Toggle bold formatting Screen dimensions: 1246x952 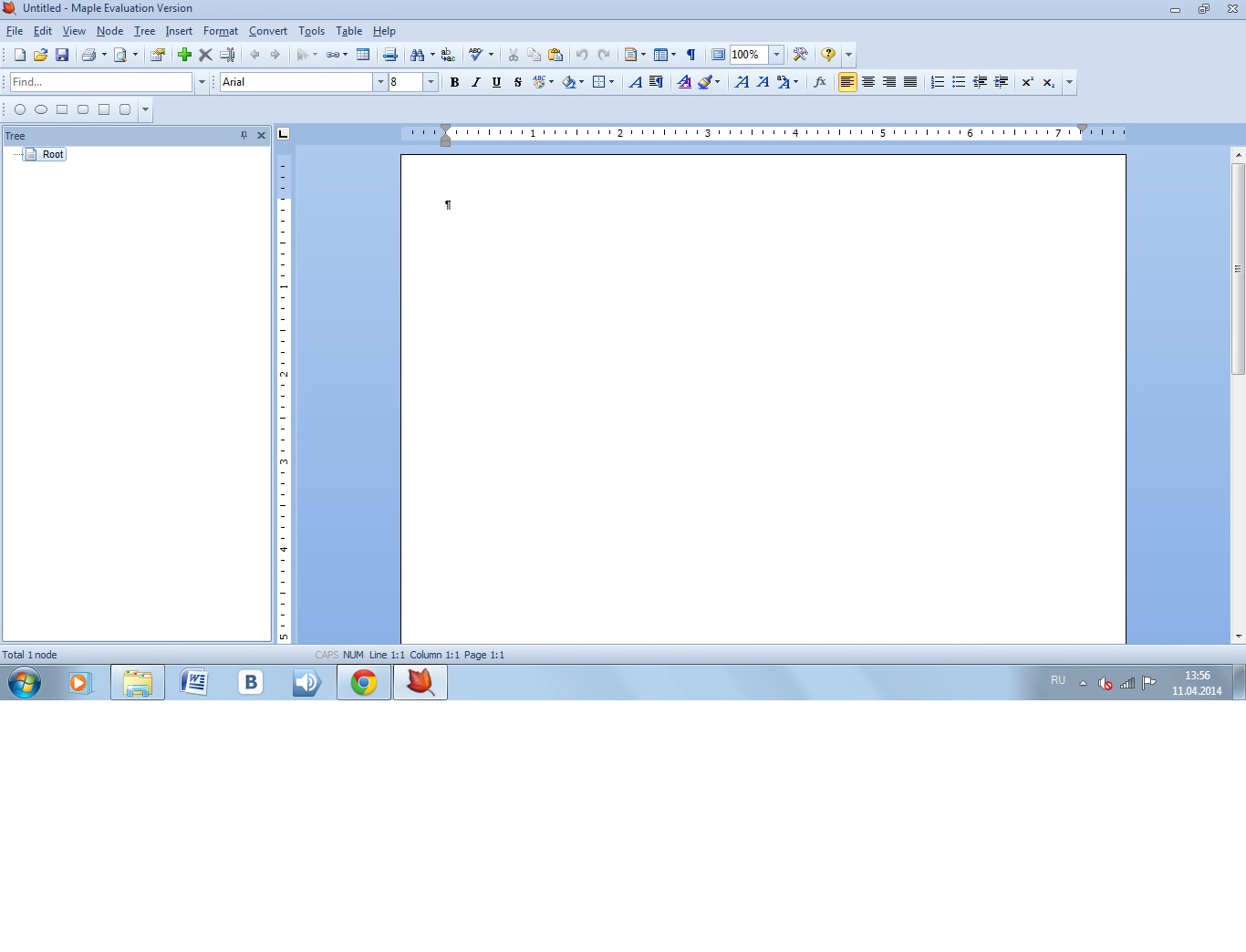[x=454, y=82]
